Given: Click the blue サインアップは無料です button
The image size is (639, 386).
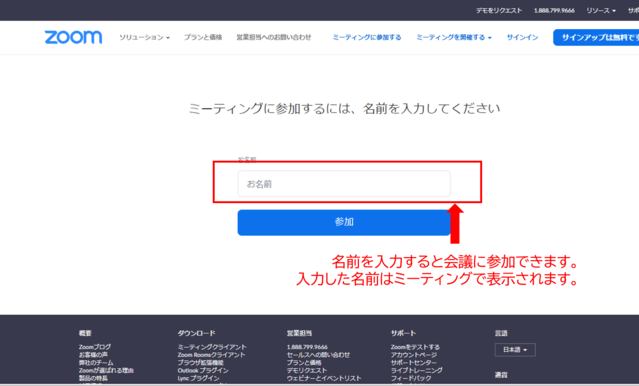Looking at the screenshot, I should click(596, 37).
